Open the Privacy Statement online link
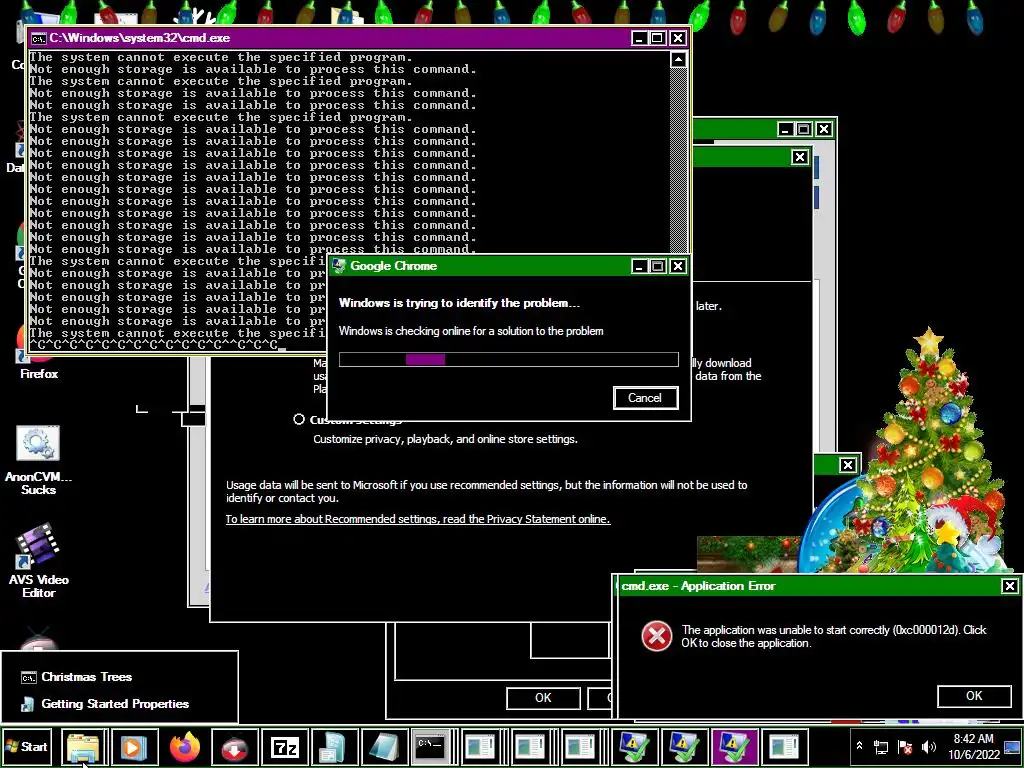Screen dimensions: 1024x768 pos(418,519)
